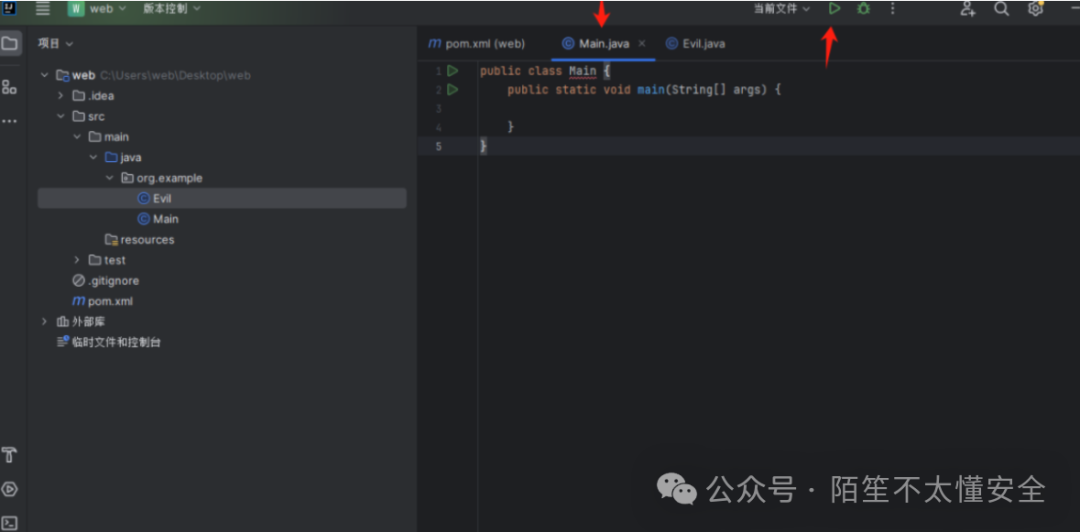Select the java source folder row
1080x532 pixels.
pyautogui.click(x=222, y=158)
